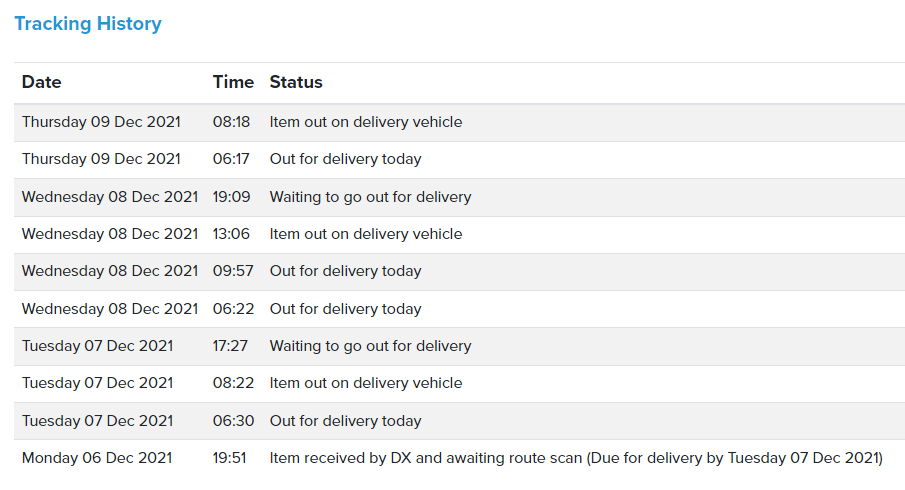Screen dimensions: 905x490
Task: Select the Monday 06 Dec 2021 date
Action: [97, 458]
